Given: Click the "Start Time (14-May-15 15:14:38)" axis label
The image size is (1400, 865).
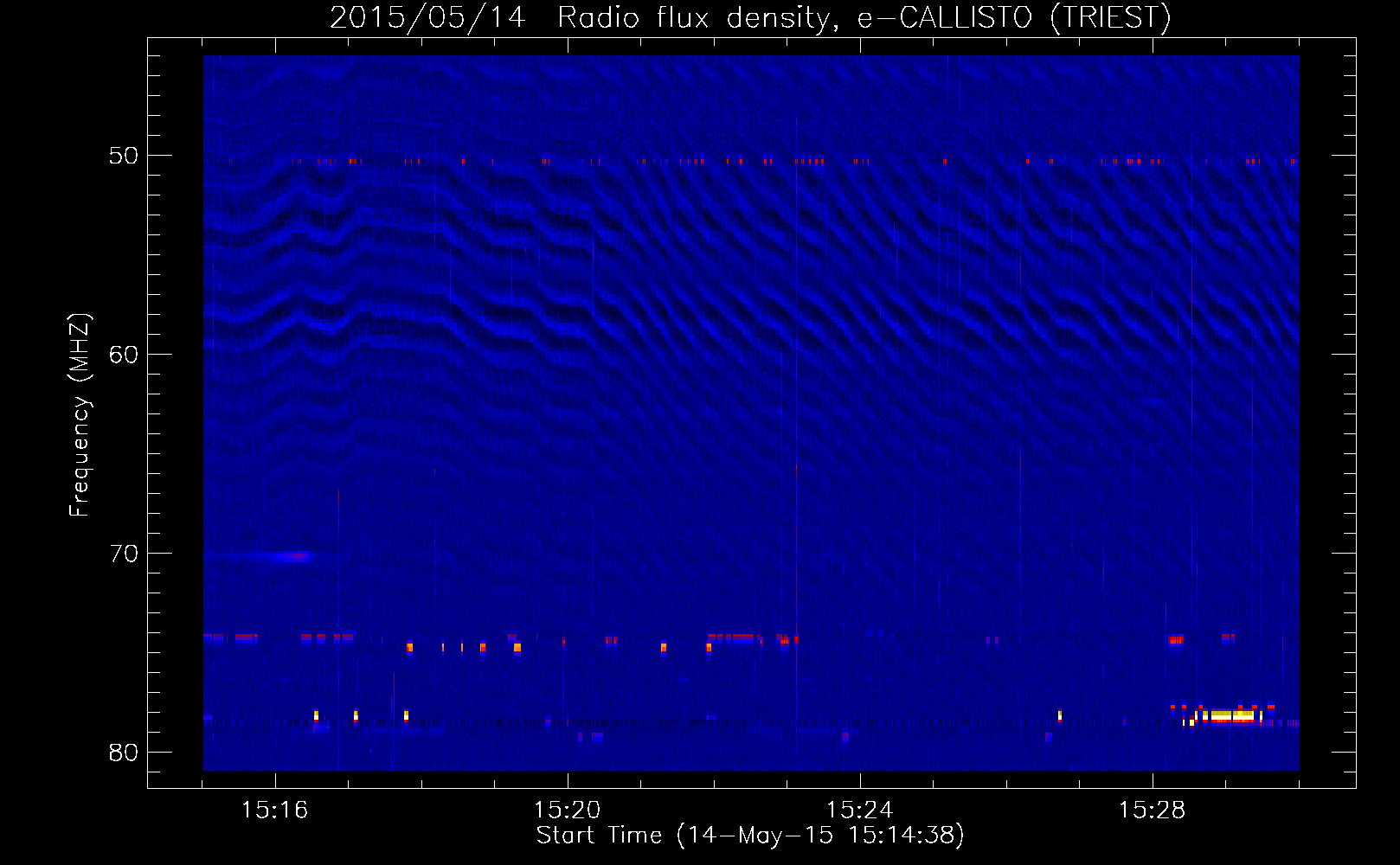Looking at the screenshot, I should point(750,836).
